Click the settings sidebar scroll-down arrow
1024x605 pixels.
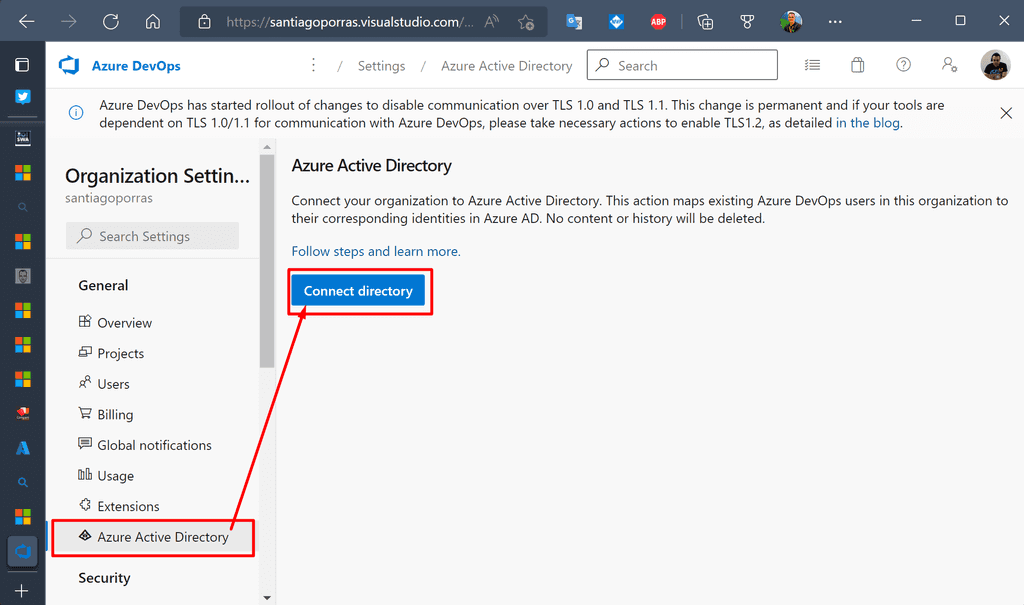click(267, 597)
